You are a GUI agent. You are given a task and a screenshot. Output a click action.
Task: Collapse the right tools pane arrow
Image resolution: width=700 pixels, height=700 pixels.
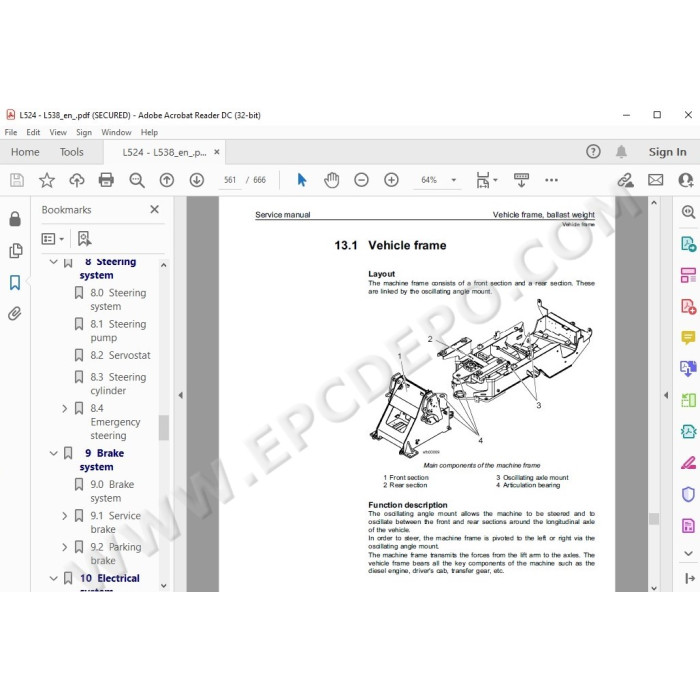click(x=666, y=395)
